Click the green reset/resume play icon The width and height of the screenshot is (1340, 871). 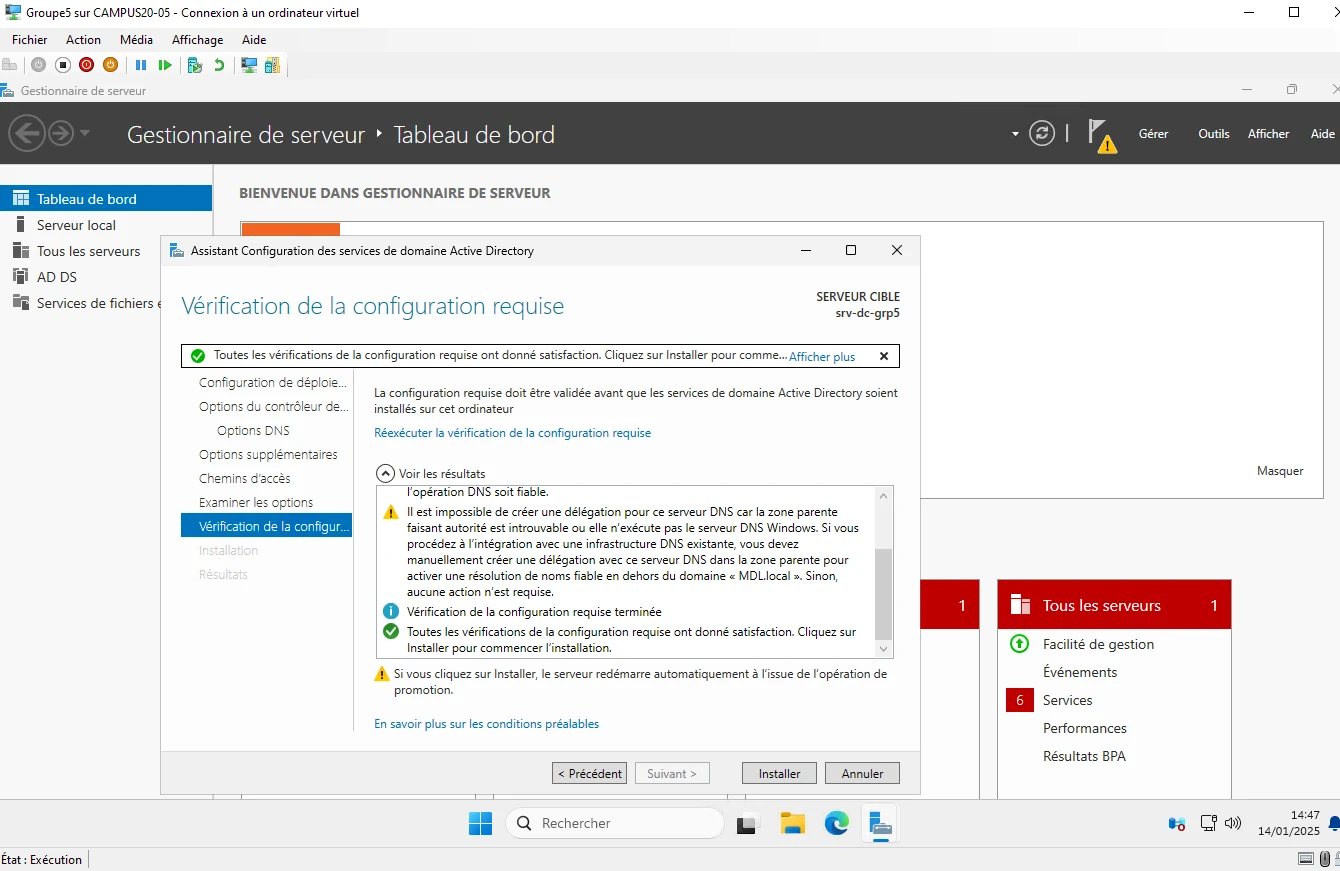point(165,65)
